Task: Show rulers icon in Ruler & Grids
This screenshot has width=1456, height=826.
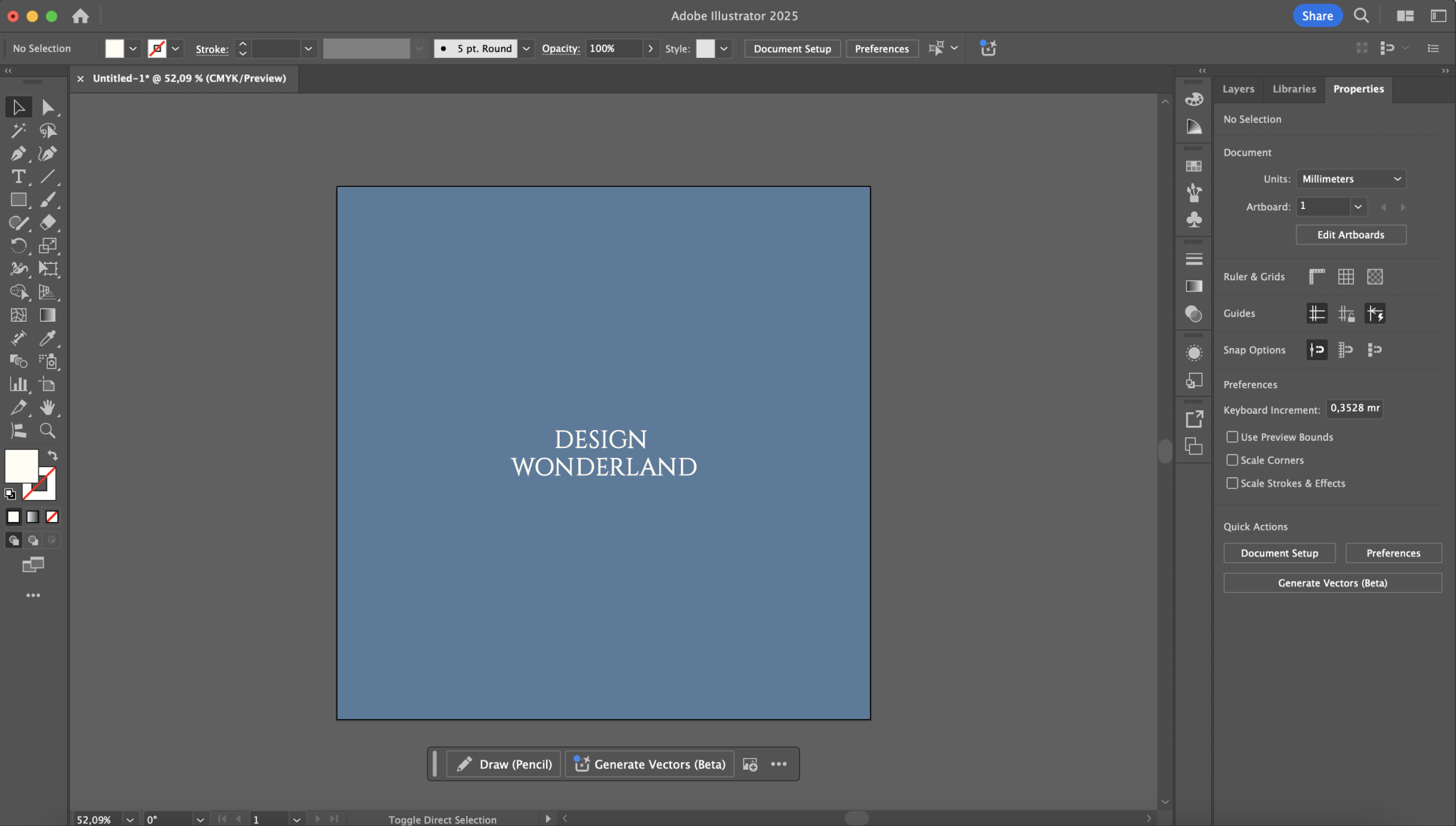Action: pyautogui.click(x=1317, y=277)
